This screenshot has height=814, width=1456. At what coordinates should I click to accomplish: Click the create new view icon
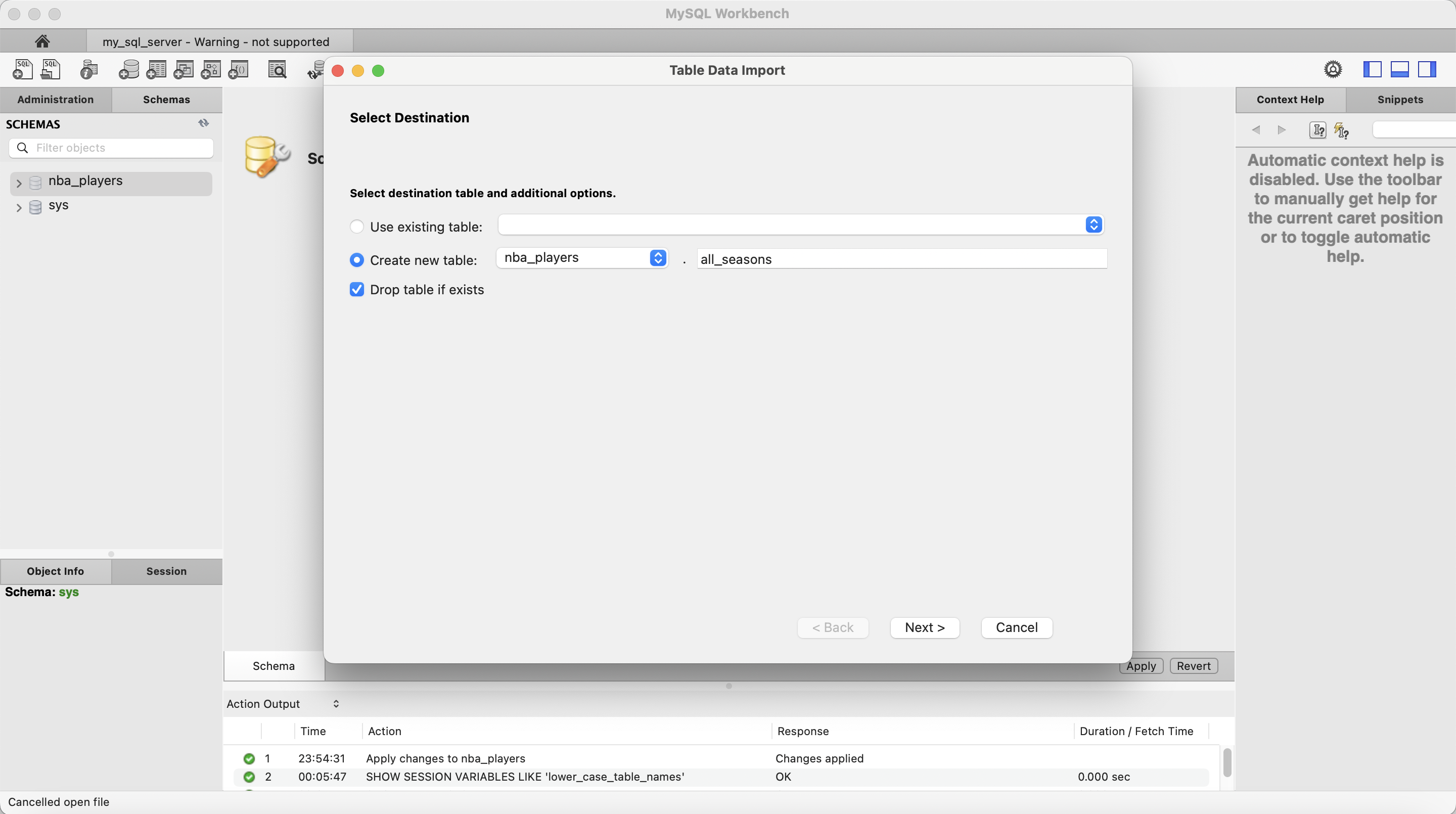click(183, 70)
